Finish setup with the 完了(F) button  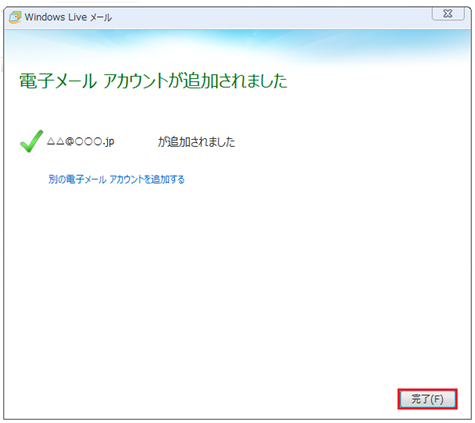pos(427,399)
